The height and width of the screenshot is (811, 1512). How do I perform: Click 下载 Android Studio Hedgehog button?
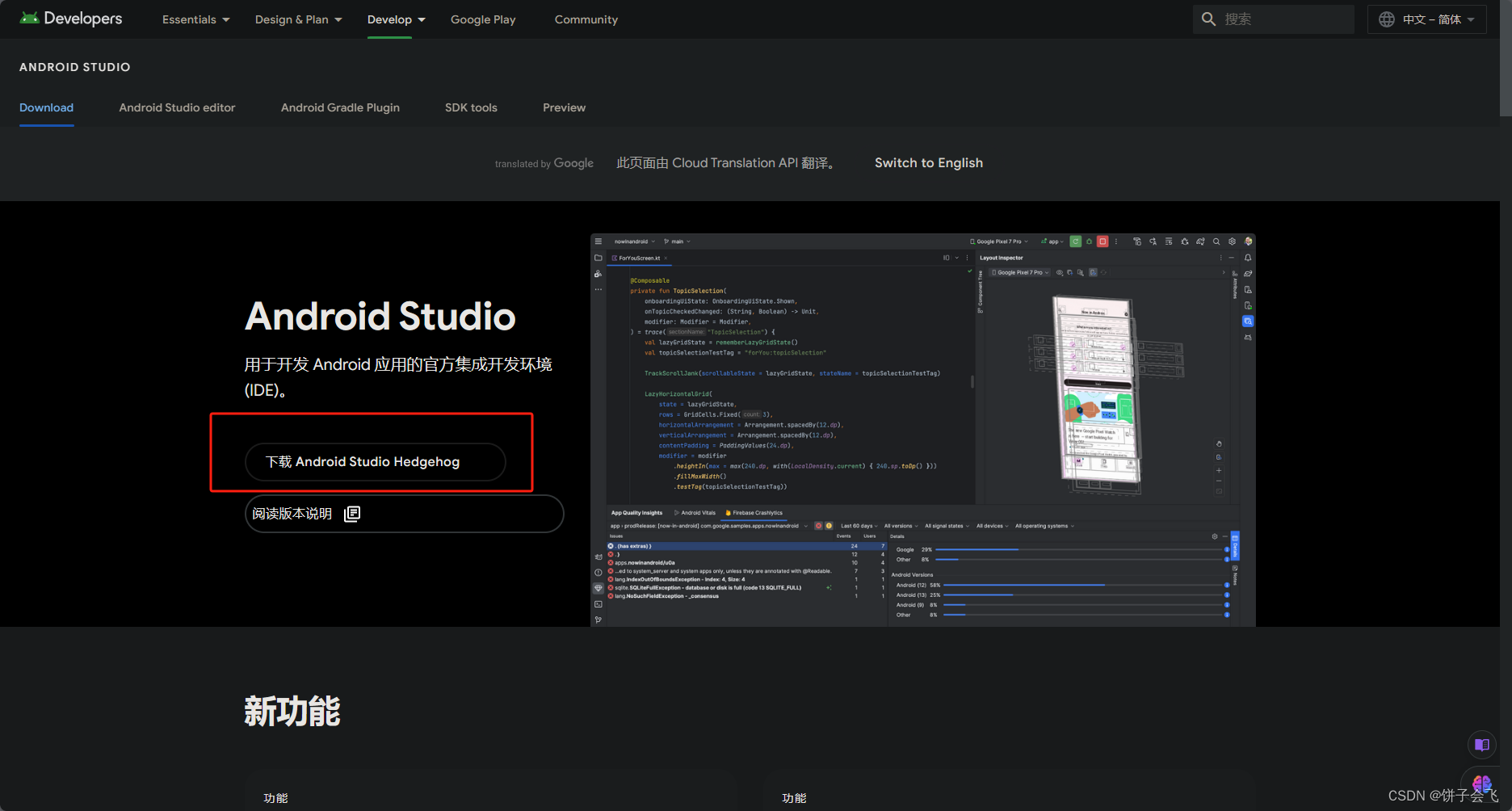(x=376, y=462)
